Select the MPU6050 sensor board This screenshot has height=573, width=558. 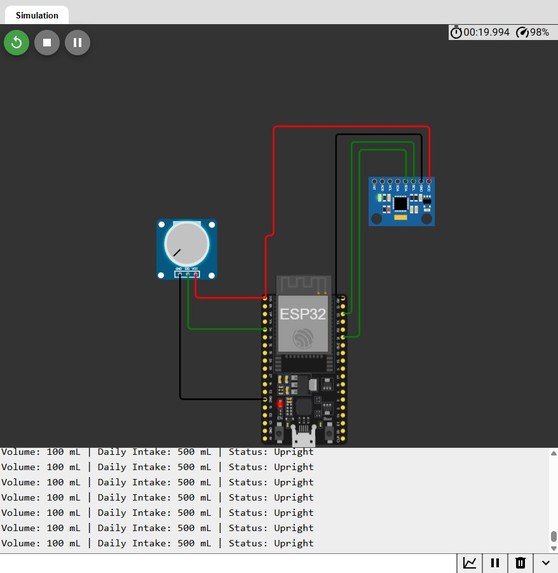coord(401,202)
